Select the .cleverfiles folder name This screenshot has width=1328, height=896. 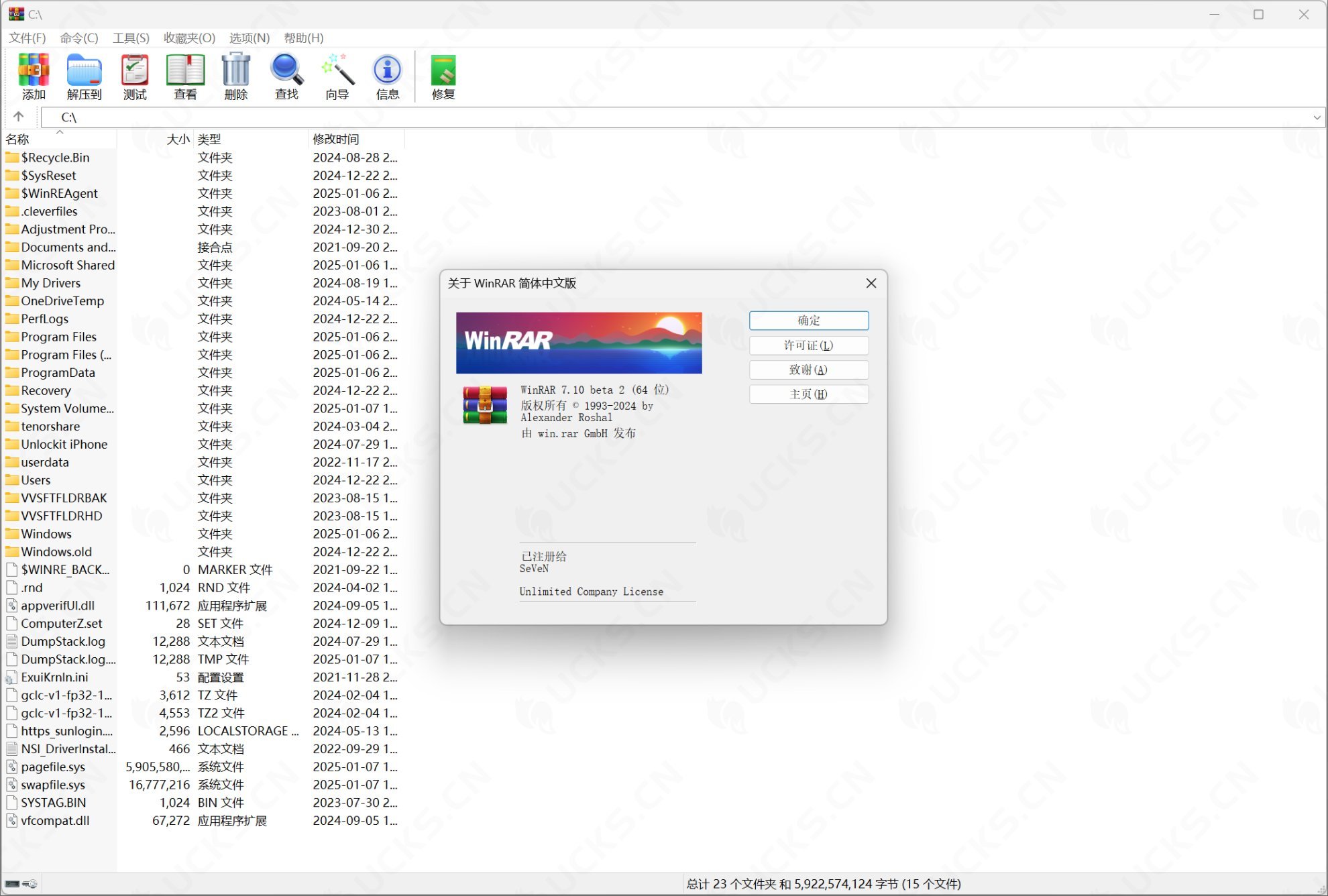tap(50, 211)
